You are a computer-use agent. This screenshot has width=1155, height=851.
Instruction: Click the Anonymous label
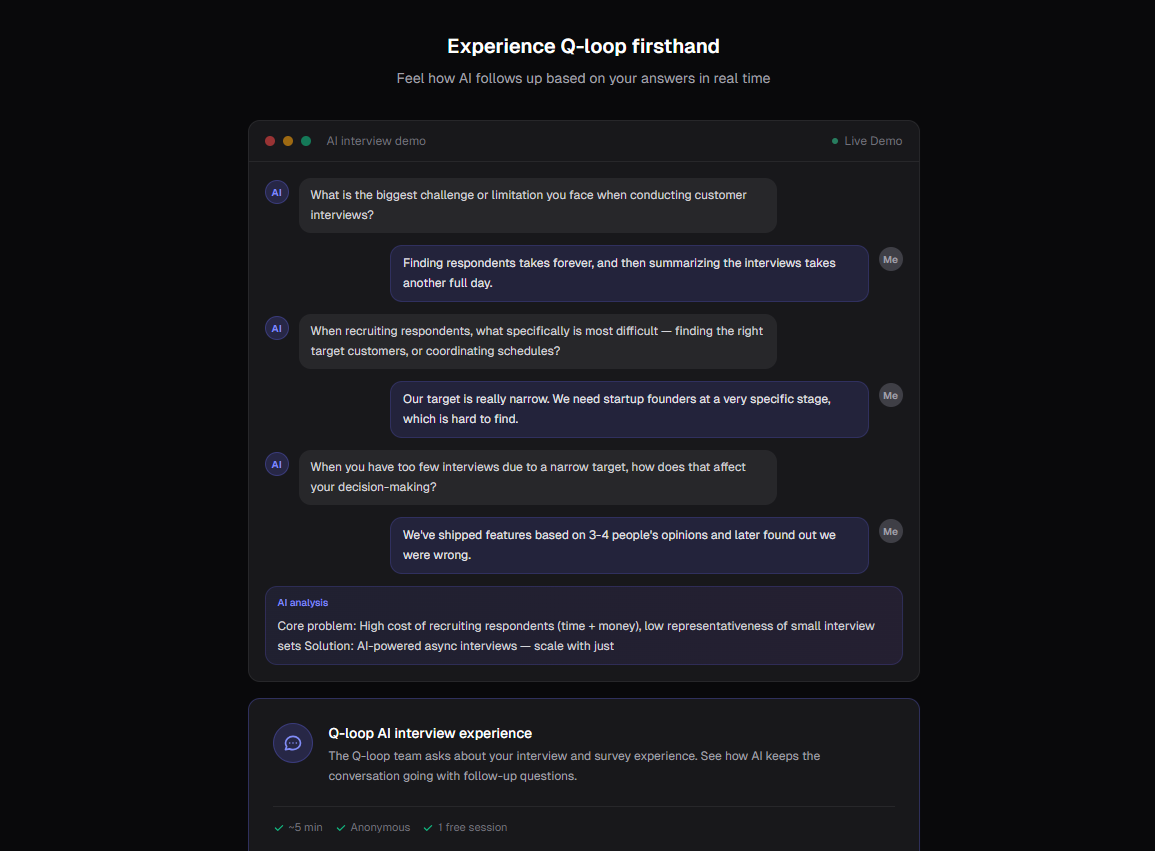click(380, 827)
